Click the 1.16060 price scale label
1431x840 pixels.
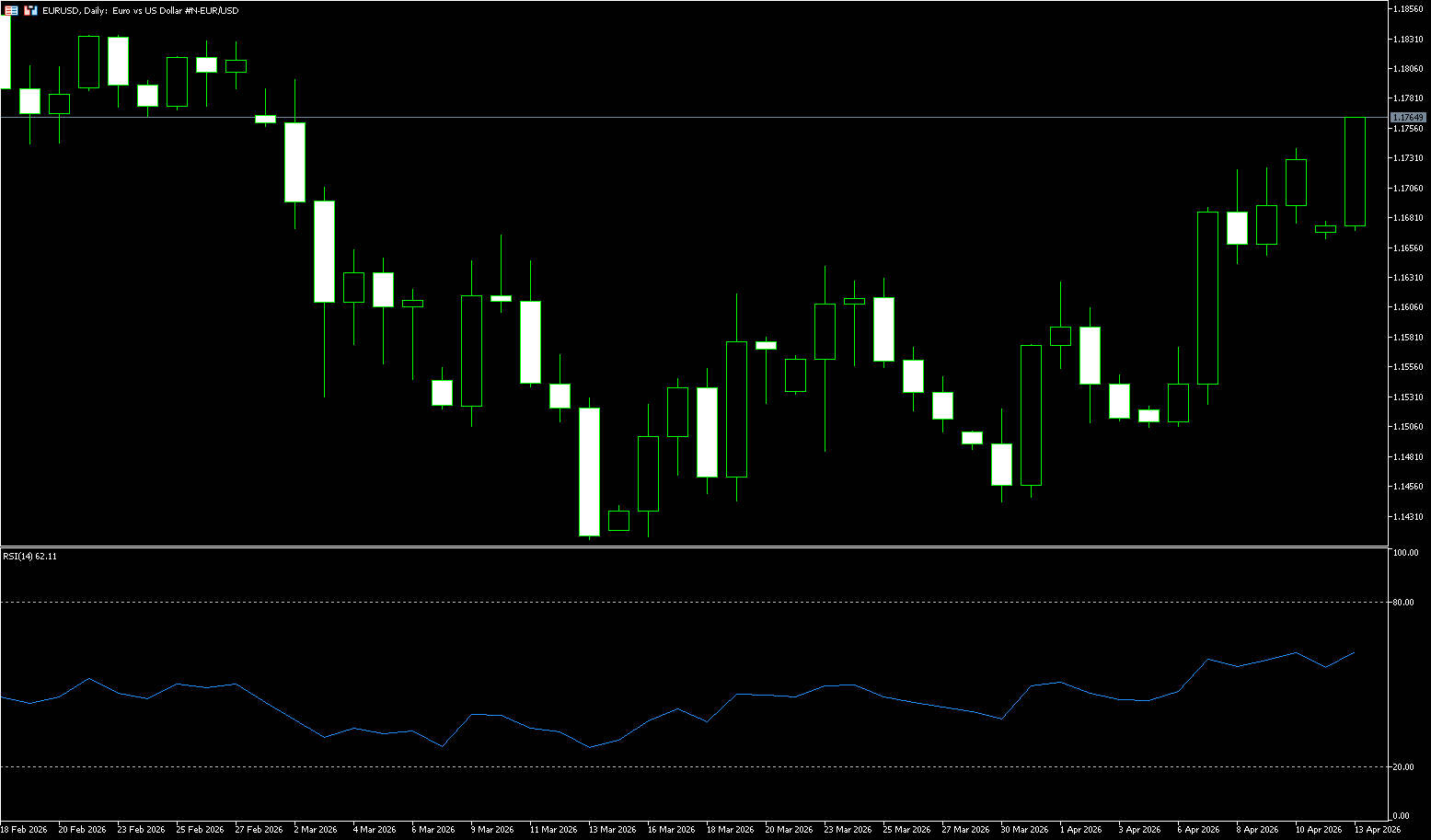pos(1408,307)
